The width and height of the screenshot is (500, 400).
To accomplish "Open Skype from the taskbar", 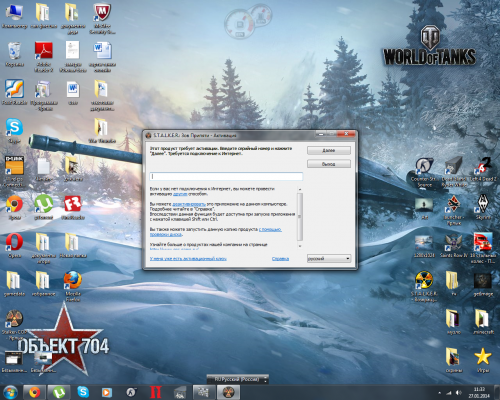I will coord(83,392).
